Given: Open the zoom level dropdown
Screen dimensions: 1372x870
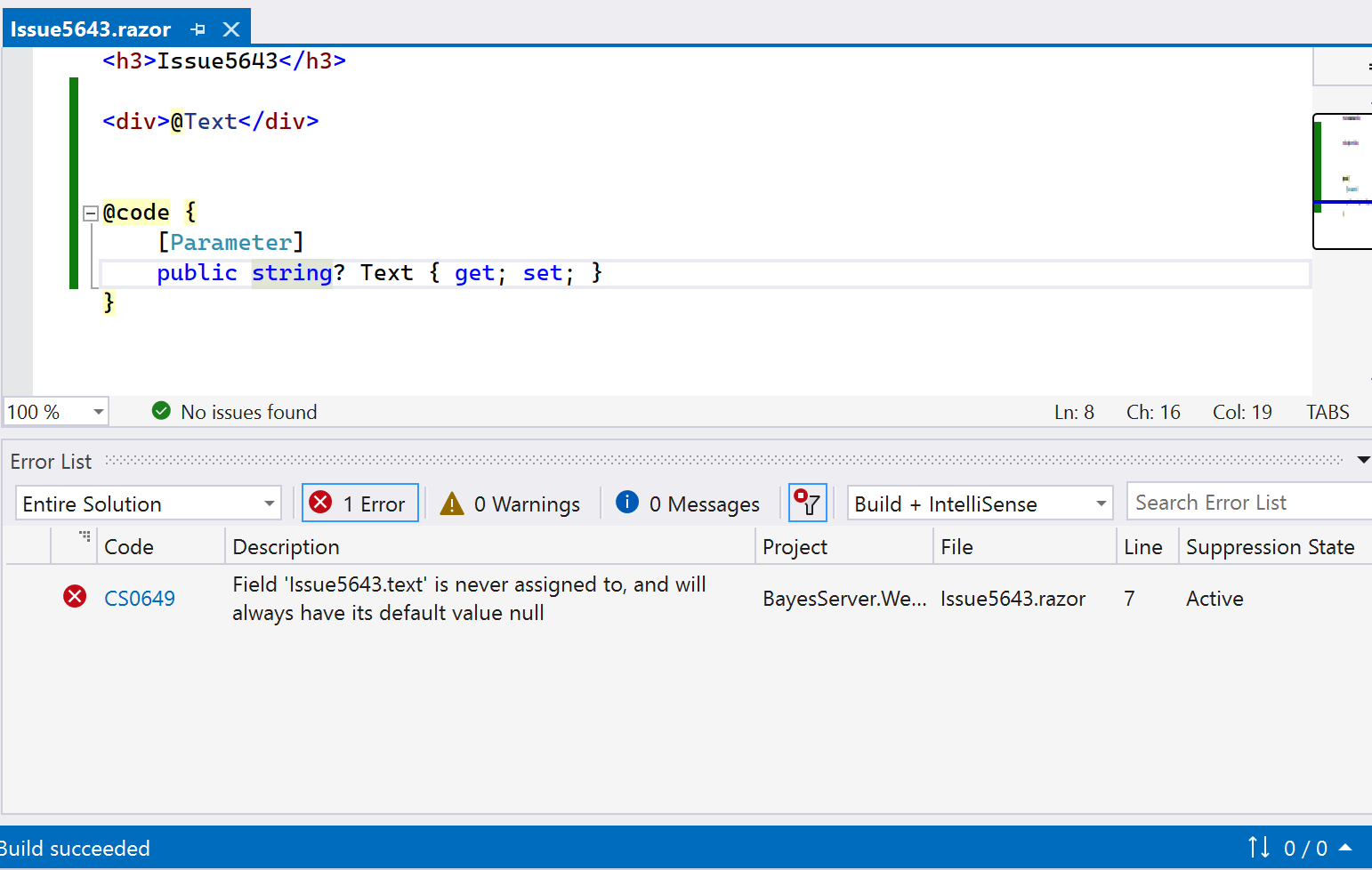Looking at the screenshot, I should 98,412.
